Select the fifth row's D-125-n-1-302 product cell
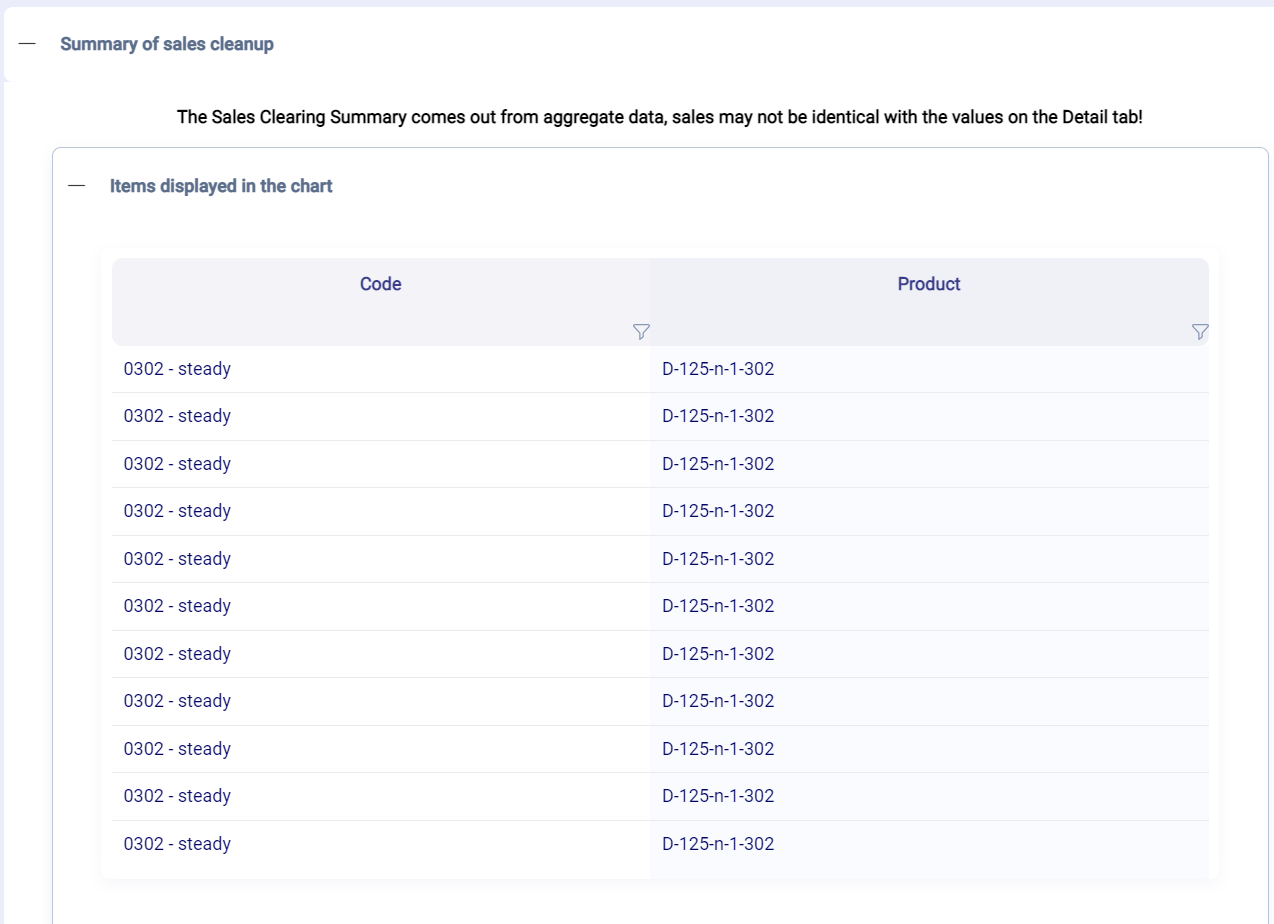The width and height of the screenshot is (1274, 924). click(x=718, y=559)
